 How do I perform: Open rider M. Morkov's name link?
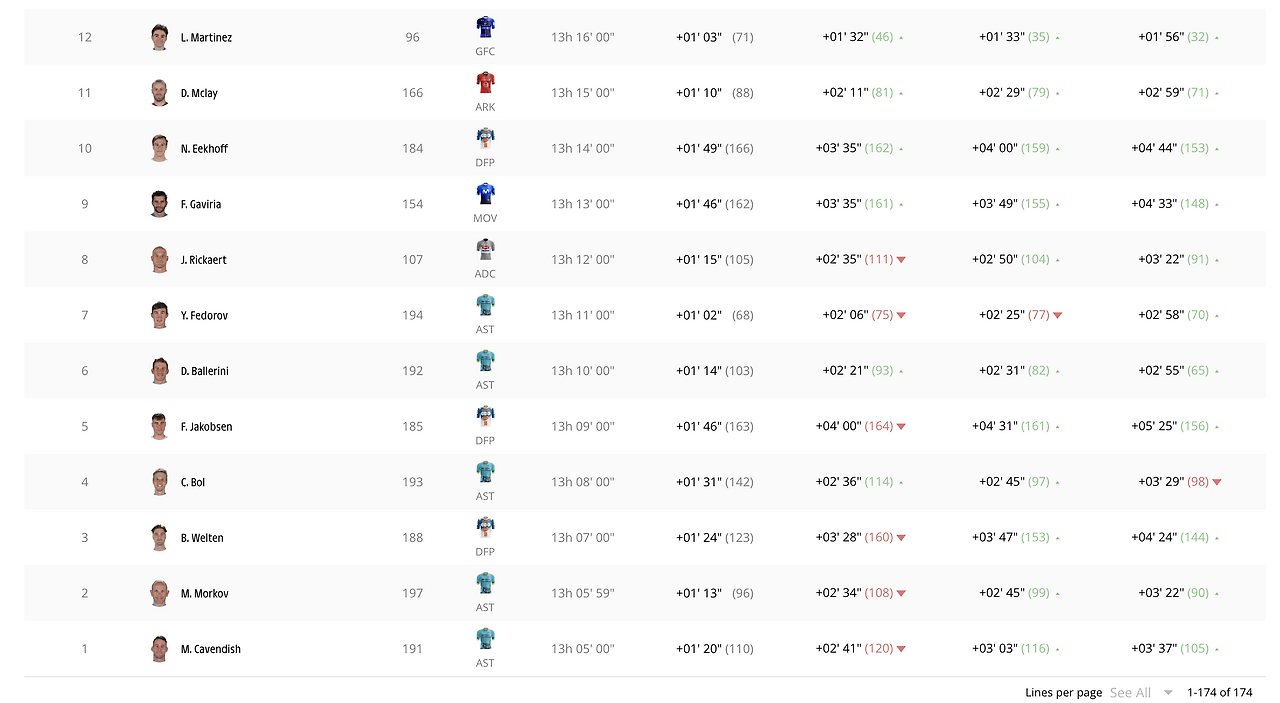click(x=204, y=593)
